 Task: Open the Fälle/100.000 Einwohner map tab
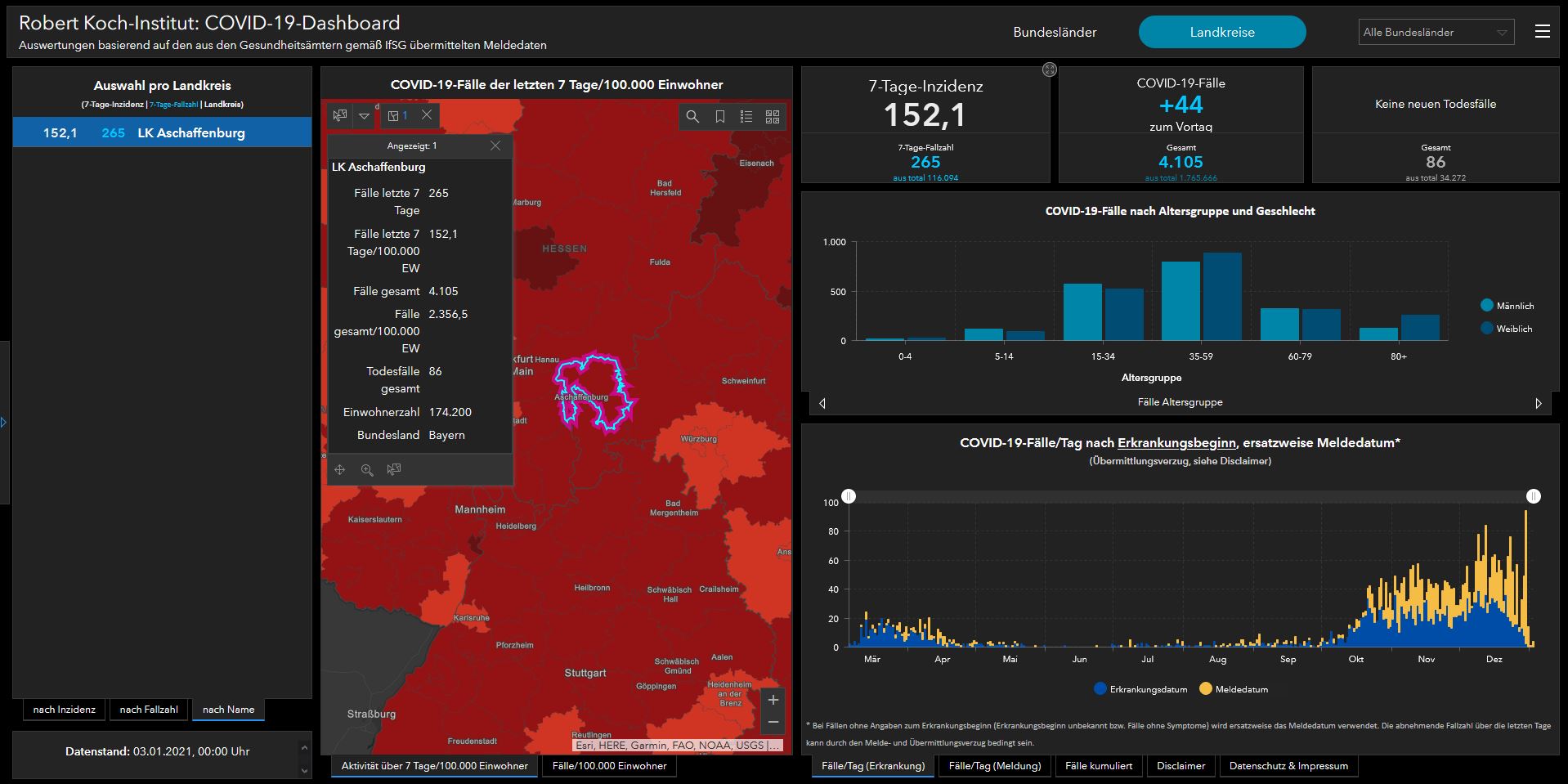click(609, 766)
